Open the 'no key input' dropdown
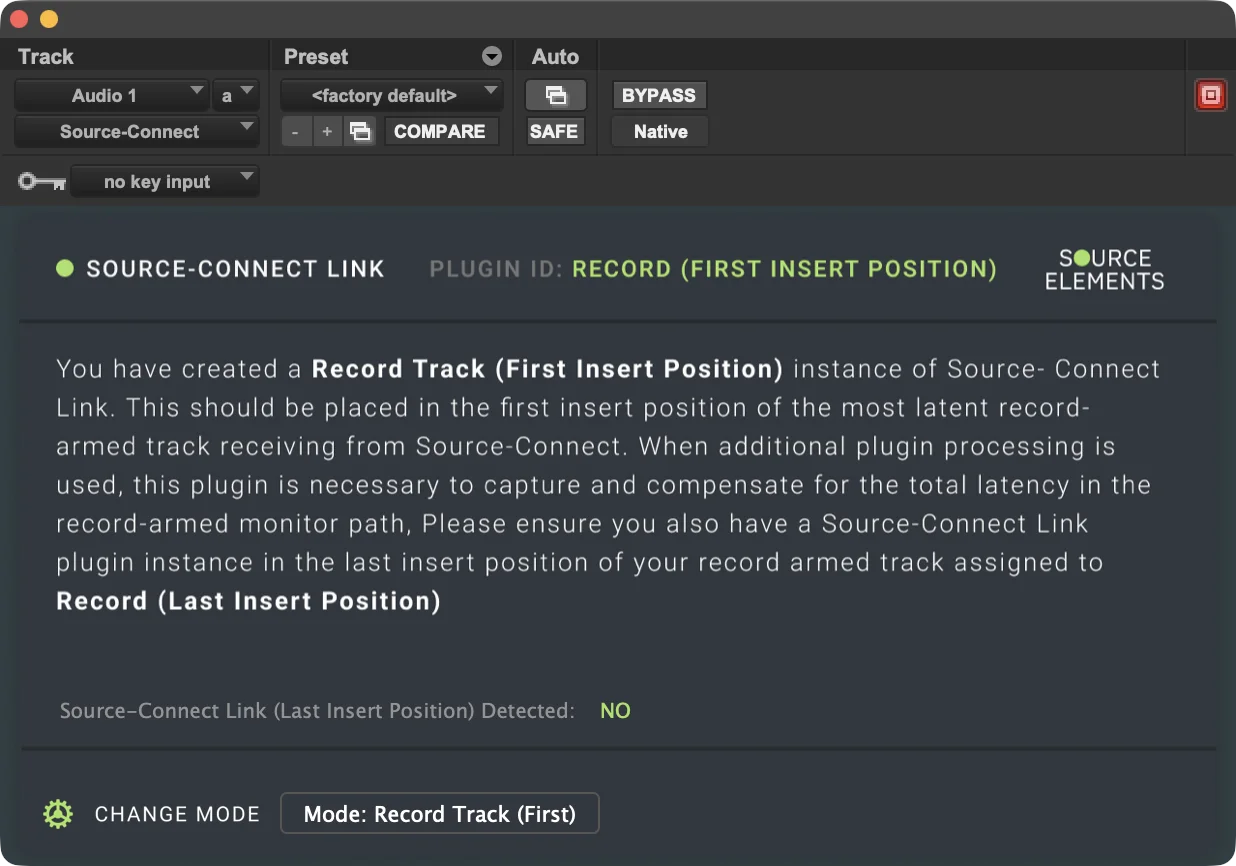The width and height of the screenshot is (1236, 866). (165, 182)
